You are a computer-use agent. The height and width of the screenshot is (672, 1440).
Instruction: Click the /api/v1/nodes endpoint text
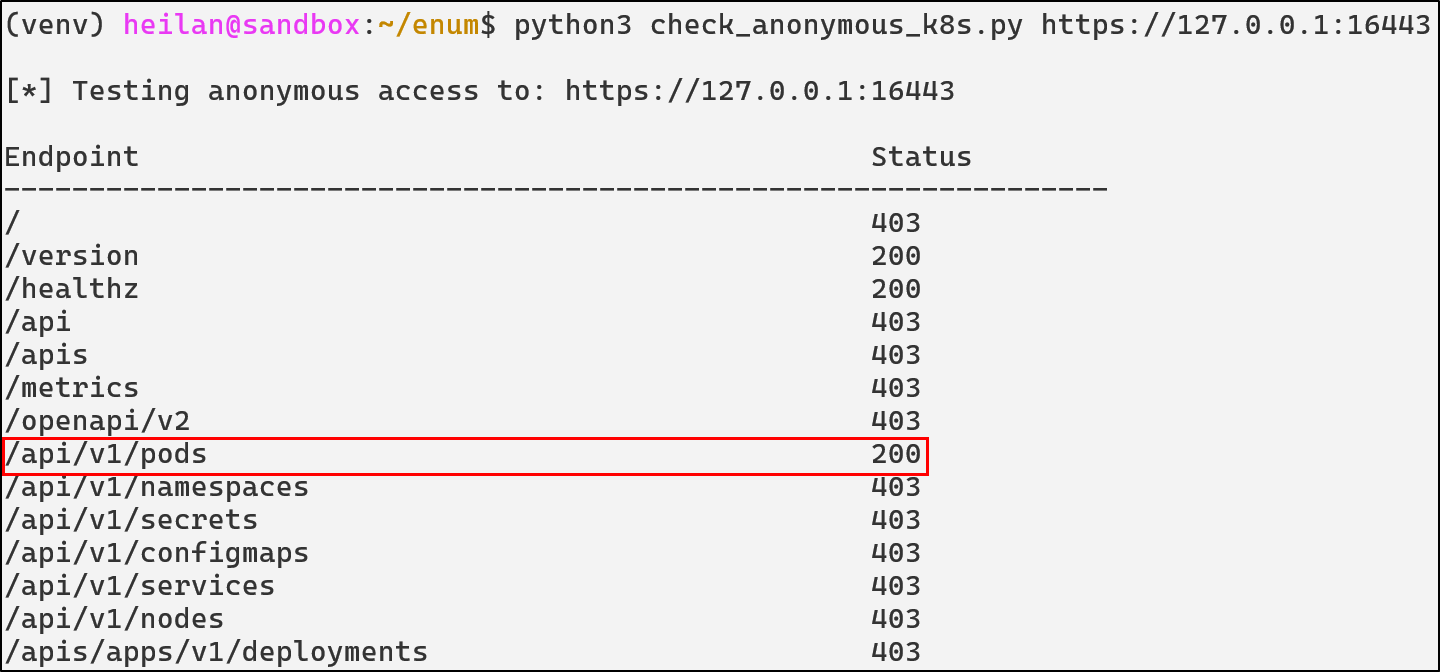click(x=115, y=619)
